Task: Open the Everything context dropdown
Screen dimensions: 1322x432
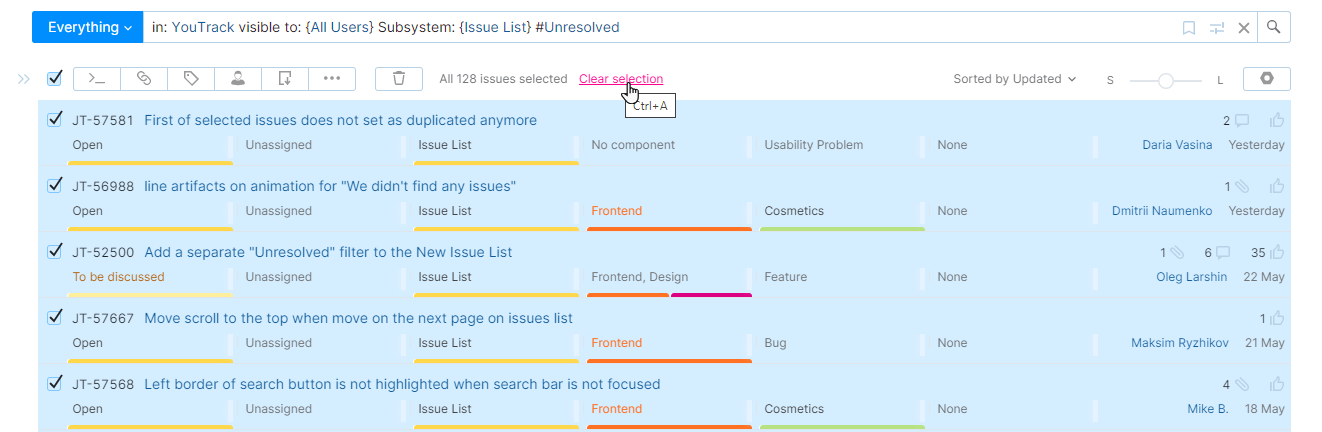Action: click(x=89, y=28)
